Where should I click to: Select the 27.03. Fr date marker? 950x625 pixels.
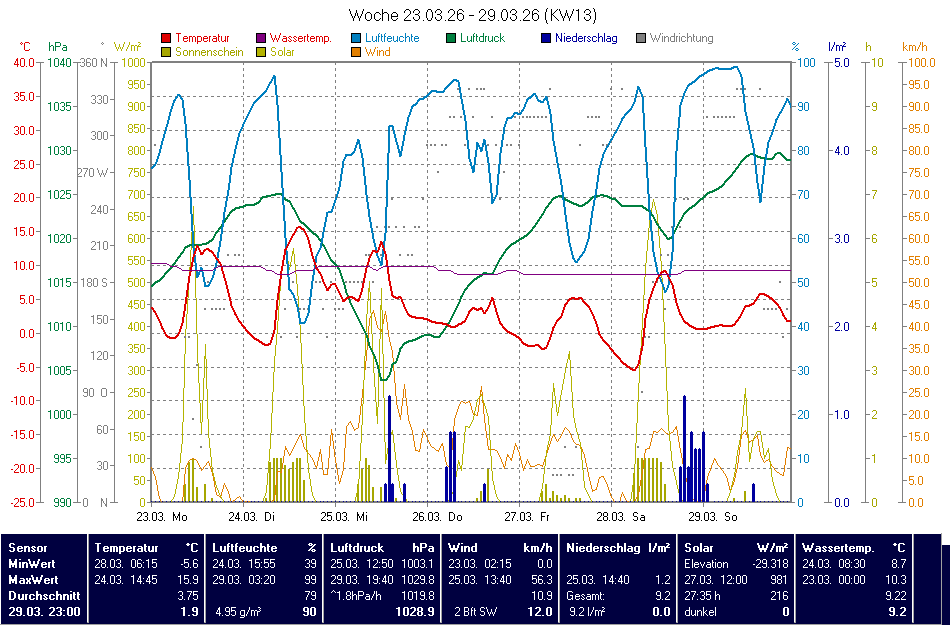pos(528,517)
